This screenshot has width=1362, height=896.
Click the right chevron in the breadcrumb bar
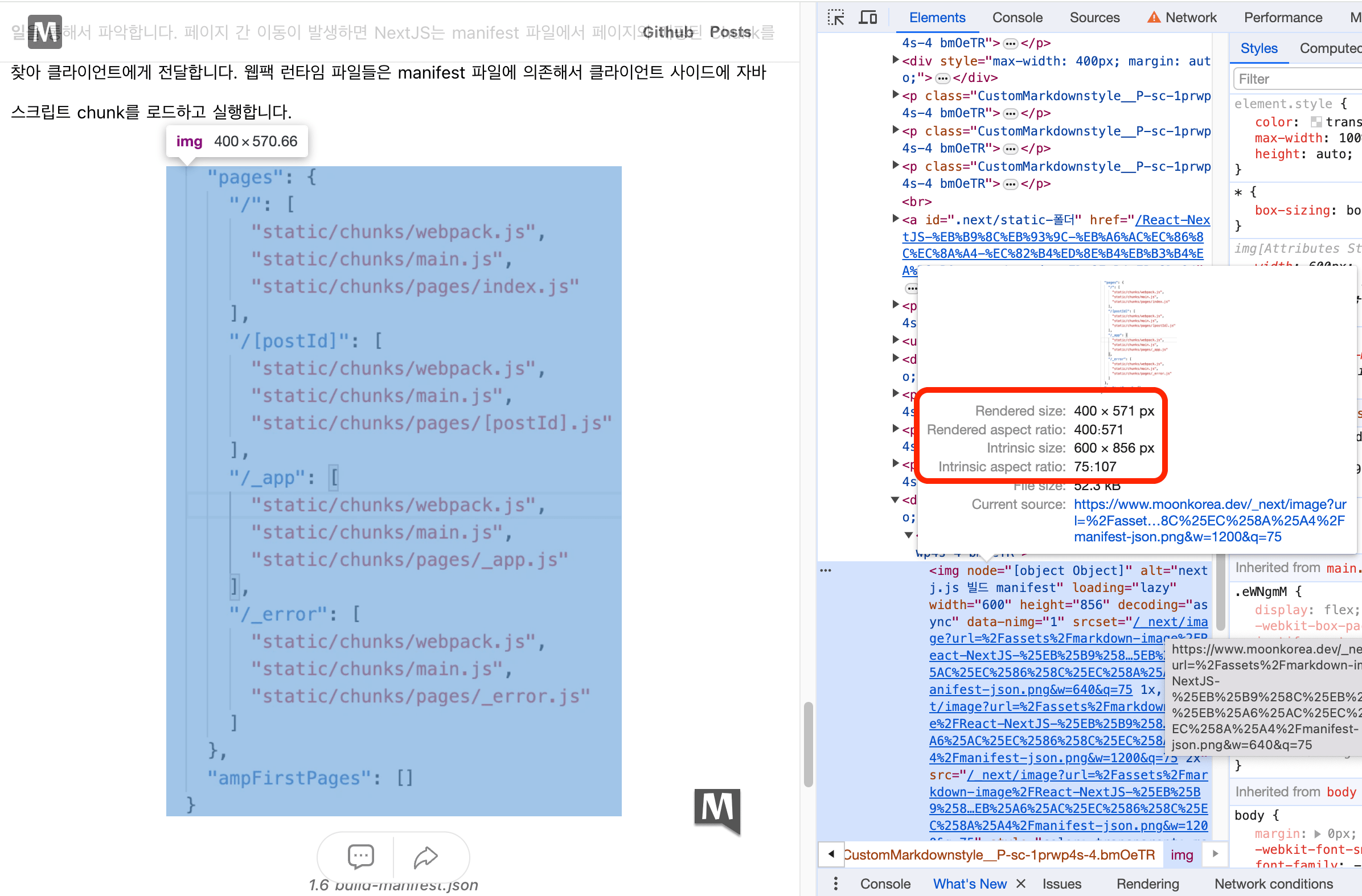click(x=1215, y=854)
